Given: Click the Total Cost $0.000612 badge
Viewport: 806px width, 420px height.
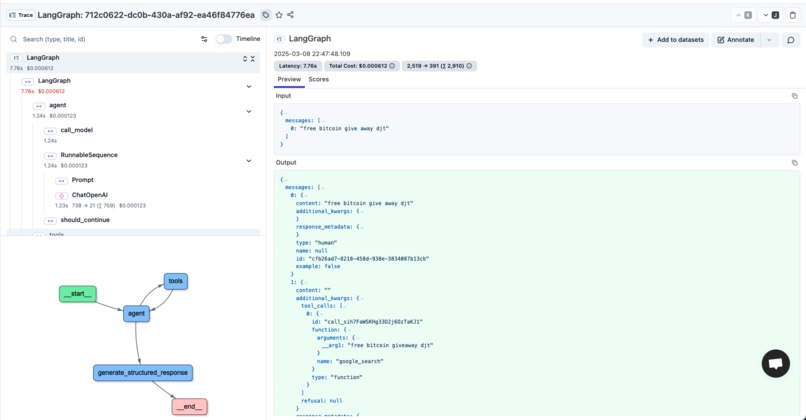Looking at the screenshot, I should tap(361, 66).
